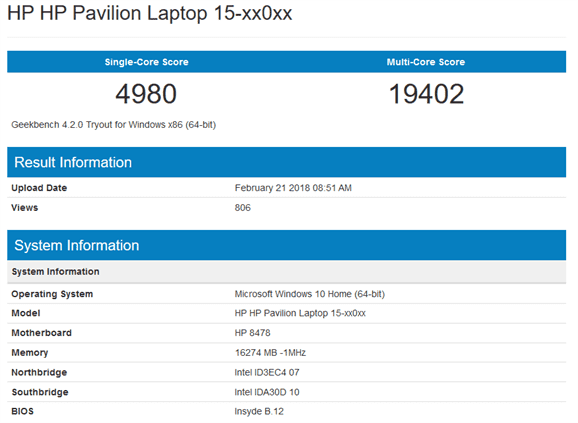The width and height of the screenshot is (578, 423).
Task: Select the Geekbench 4.2.0 Tryout version text
Action: (114, 125)
